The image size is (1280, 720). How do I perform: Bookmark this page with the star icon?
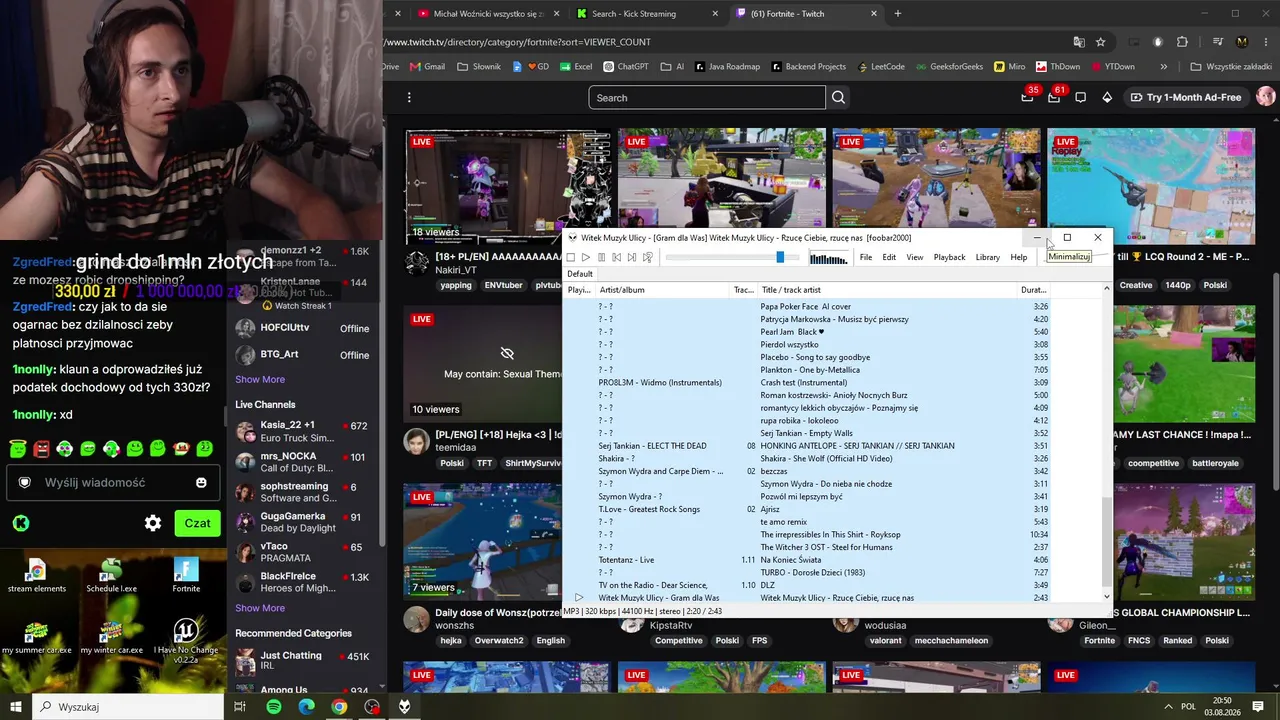click(x=1101, y=42)
